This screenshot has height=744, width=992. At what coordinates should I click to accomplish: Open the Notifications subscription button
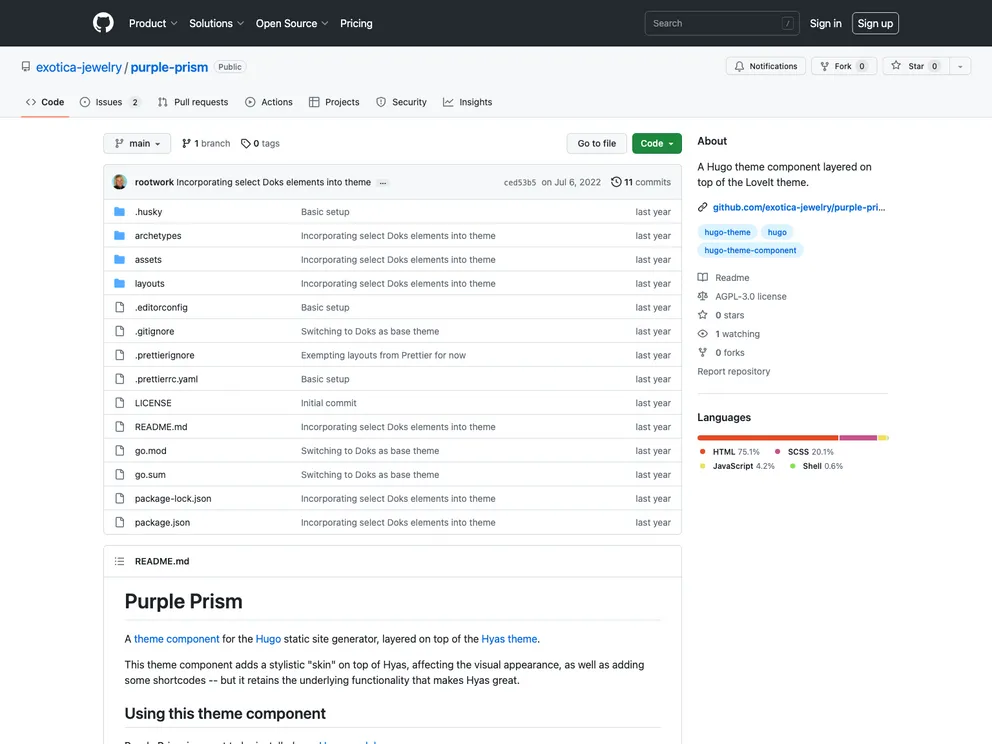click(x=766, y=66)
